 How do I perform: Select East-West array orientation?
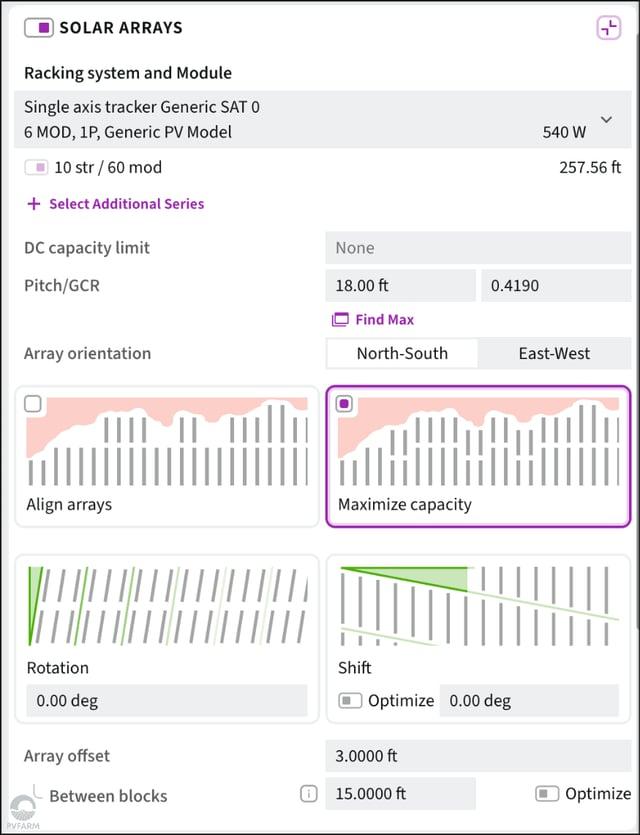[554, 354]
